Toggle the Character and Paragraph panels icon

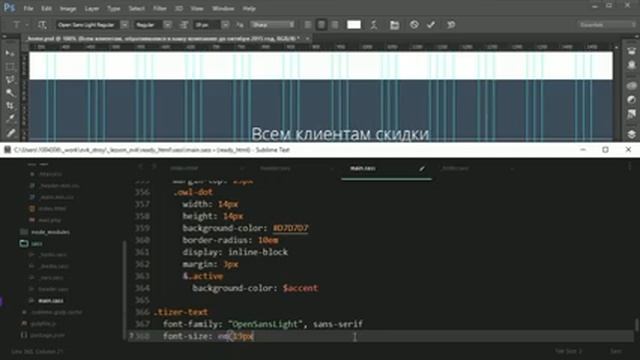(x=394, y=25)
